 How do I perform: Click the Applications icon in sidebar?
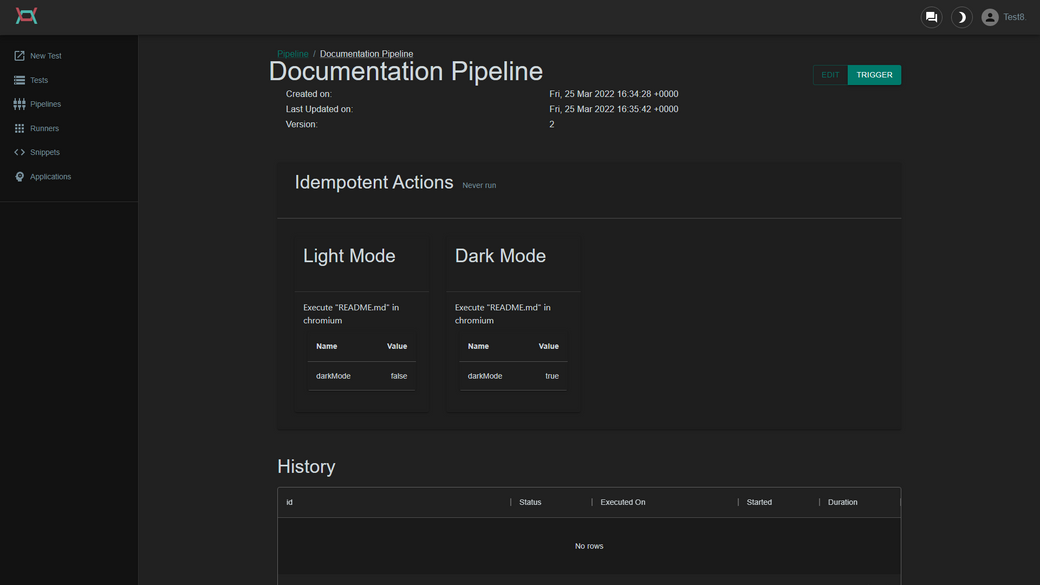tap(19, 177)
